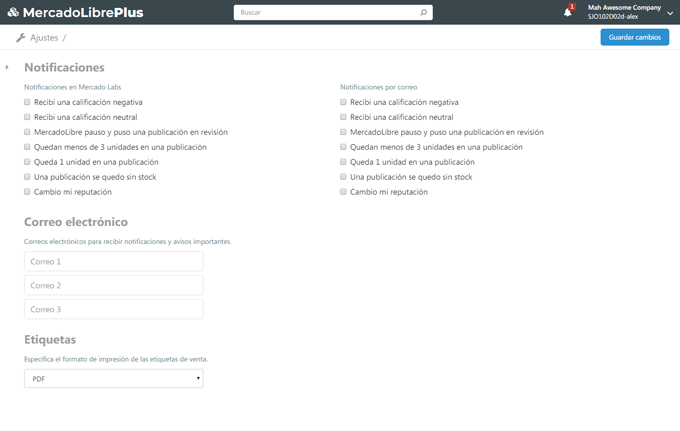The height and width of the screenshot is (431, 680).
Task: Click the Ajustes wrench icon
Action: point(20,37)
